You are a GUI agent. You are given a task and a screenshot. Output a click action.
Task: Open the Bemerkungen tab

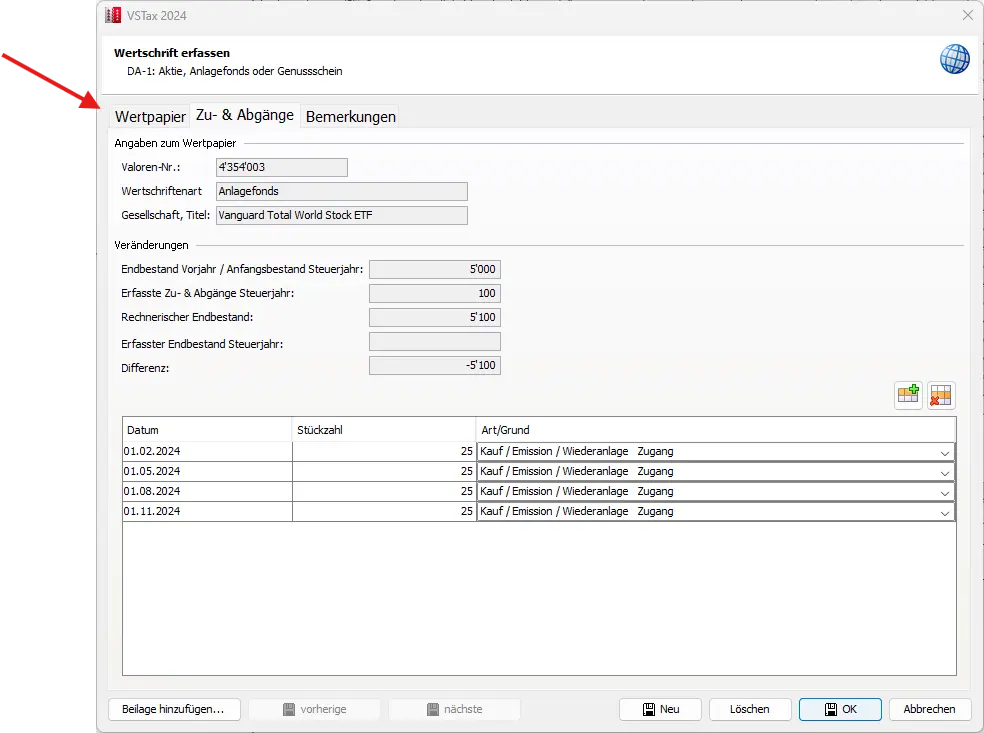pos(350,117)
